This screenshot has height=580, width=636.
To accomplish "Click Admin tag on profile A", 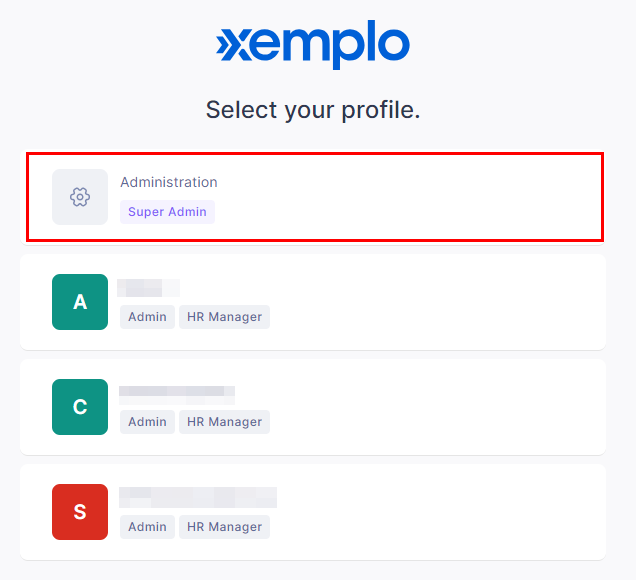I will (147, 317).
